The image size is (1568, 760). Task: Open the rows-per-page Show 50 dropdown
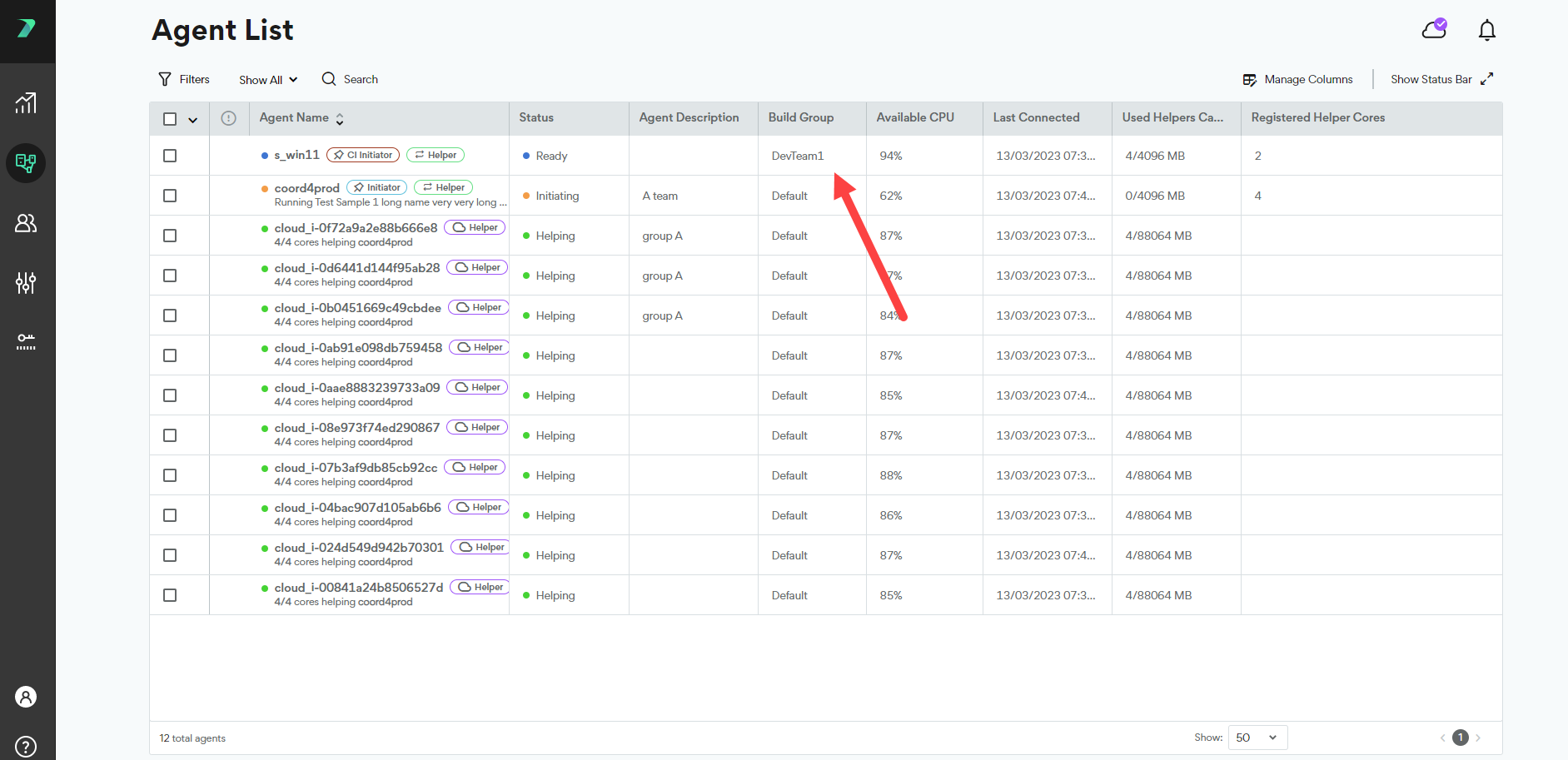tap(1256, 738)
